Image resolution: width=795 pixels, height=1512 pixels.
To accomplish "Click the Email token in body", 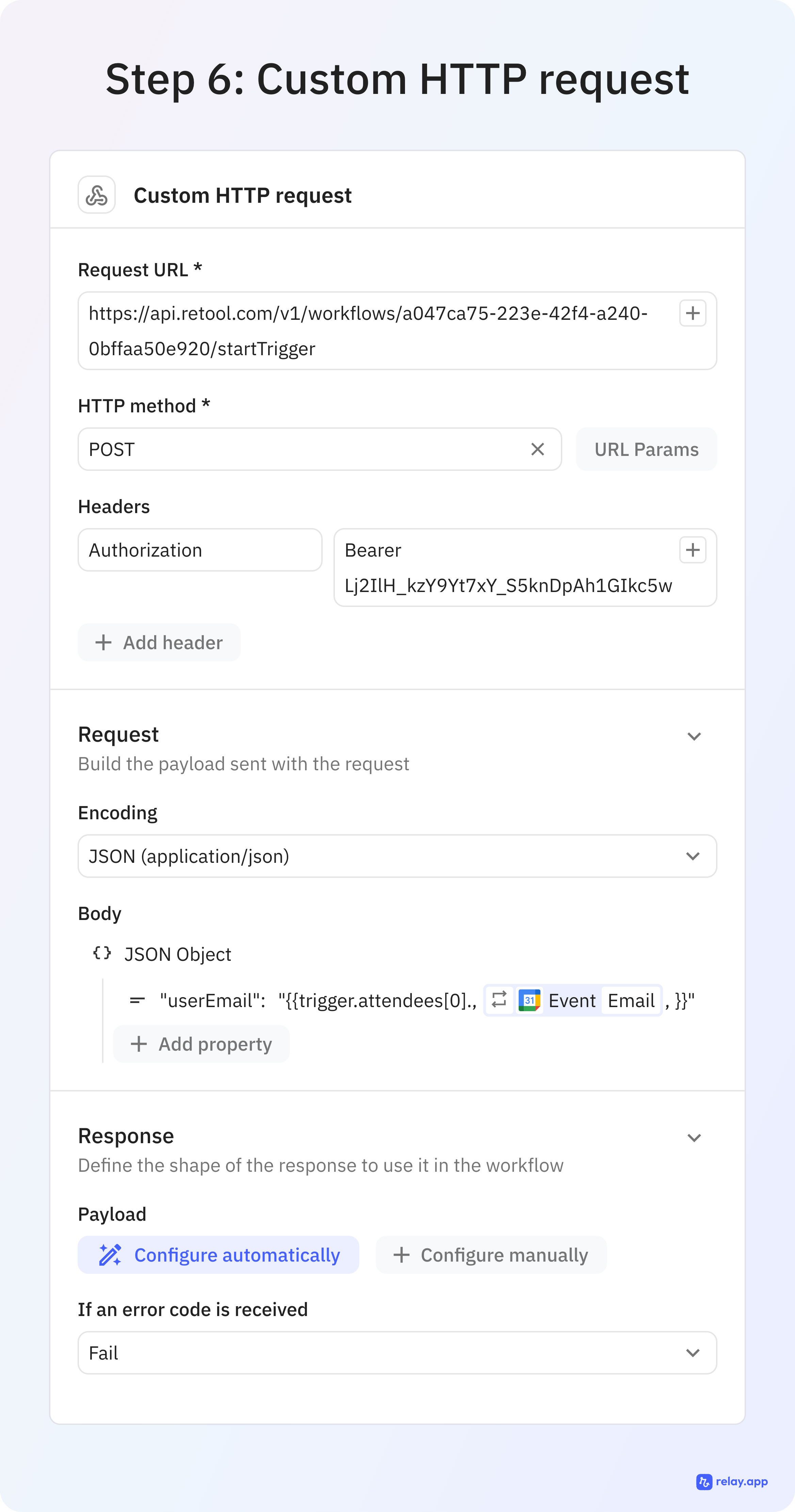I will click(x=631, y=1000).
